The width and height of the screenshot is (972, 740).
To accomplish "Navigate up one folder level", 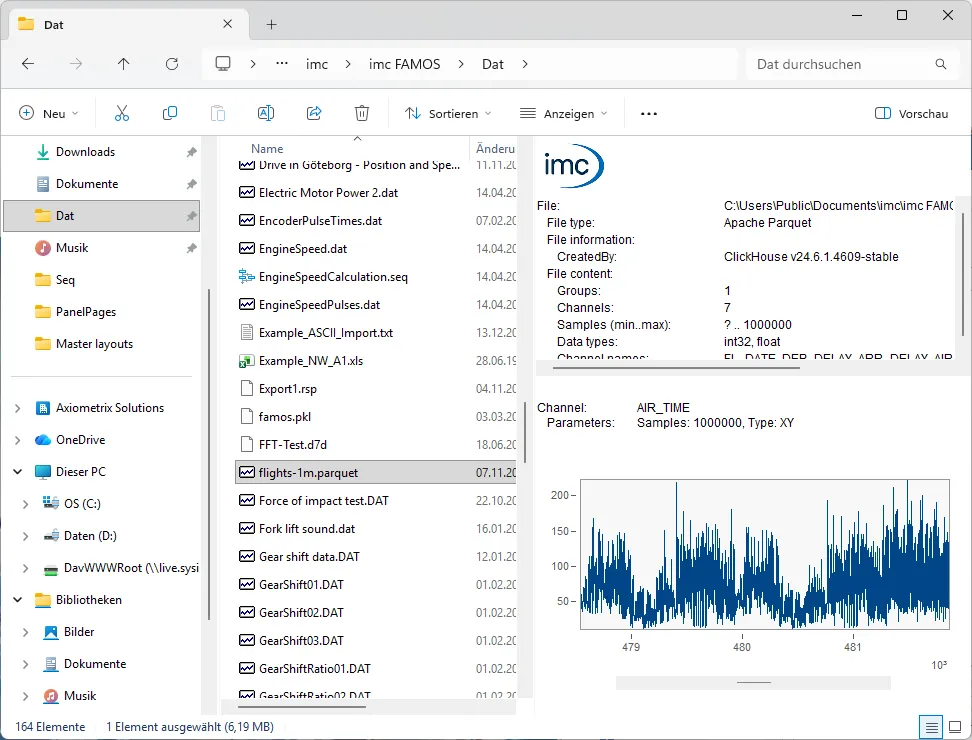I will pos(123,64).
